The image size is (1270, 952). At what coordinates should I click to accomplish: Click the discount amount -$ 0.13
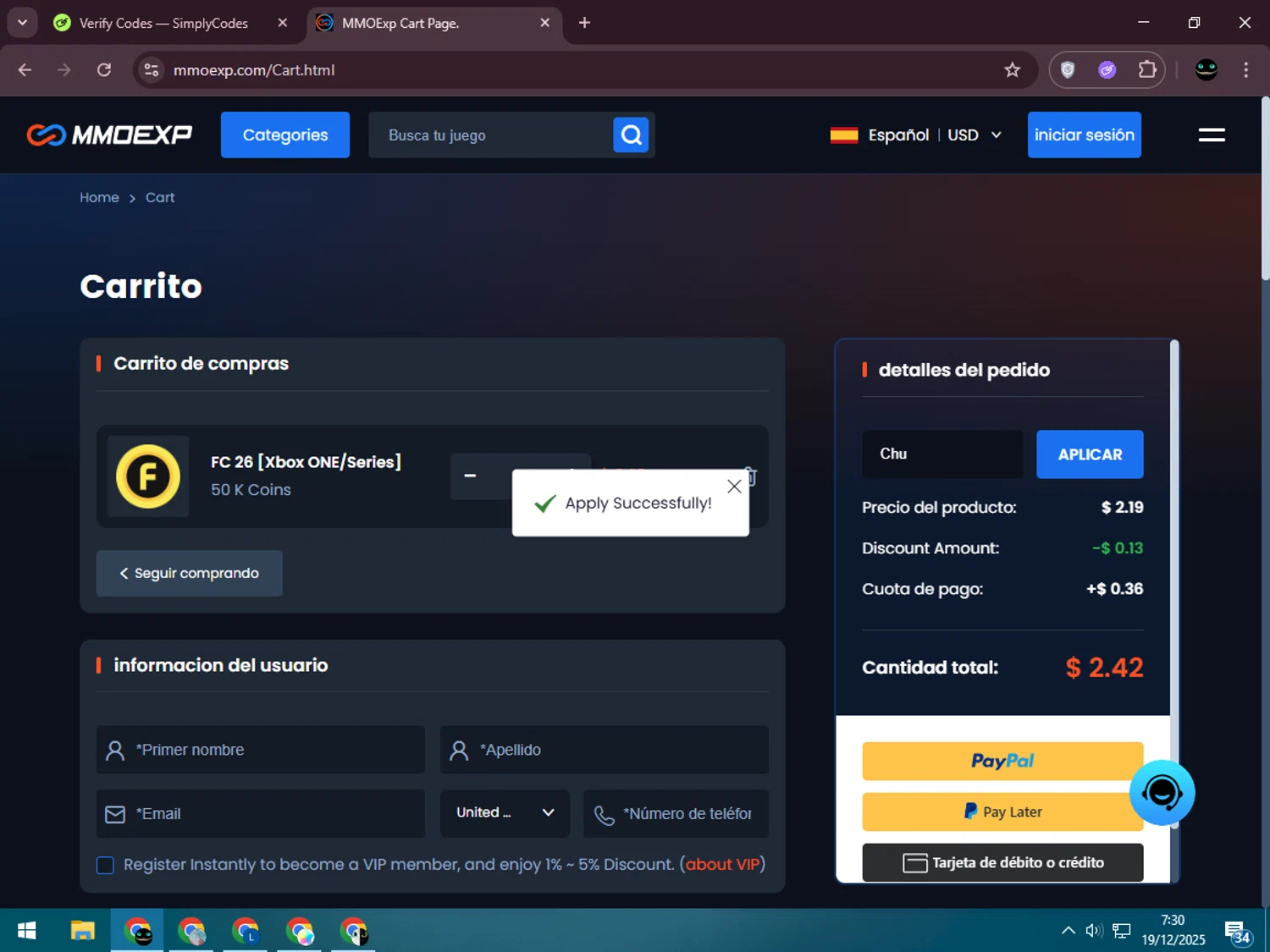(x=1118, y=548)
